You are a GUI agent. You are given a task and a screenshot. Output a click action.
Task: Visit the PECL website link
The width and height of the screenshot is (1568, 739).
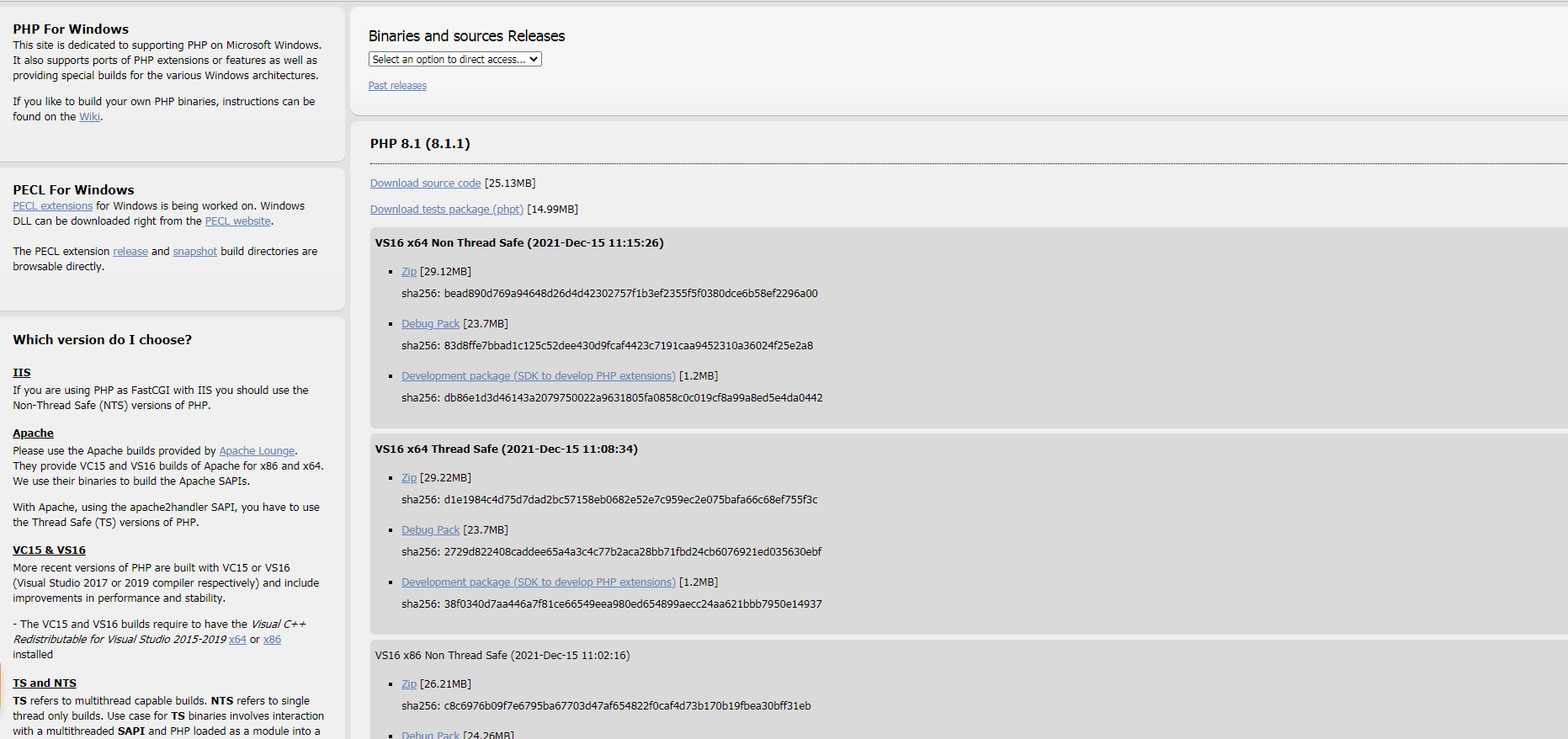(237, 221)
